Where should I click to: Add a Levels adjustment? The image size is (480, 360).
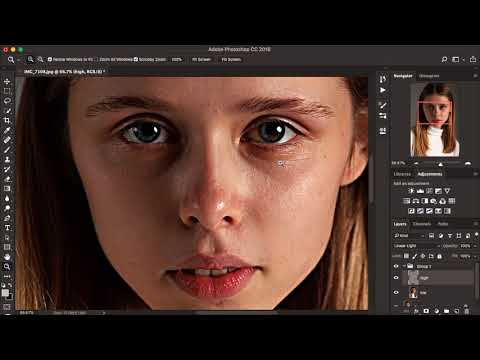pos(420,191)
